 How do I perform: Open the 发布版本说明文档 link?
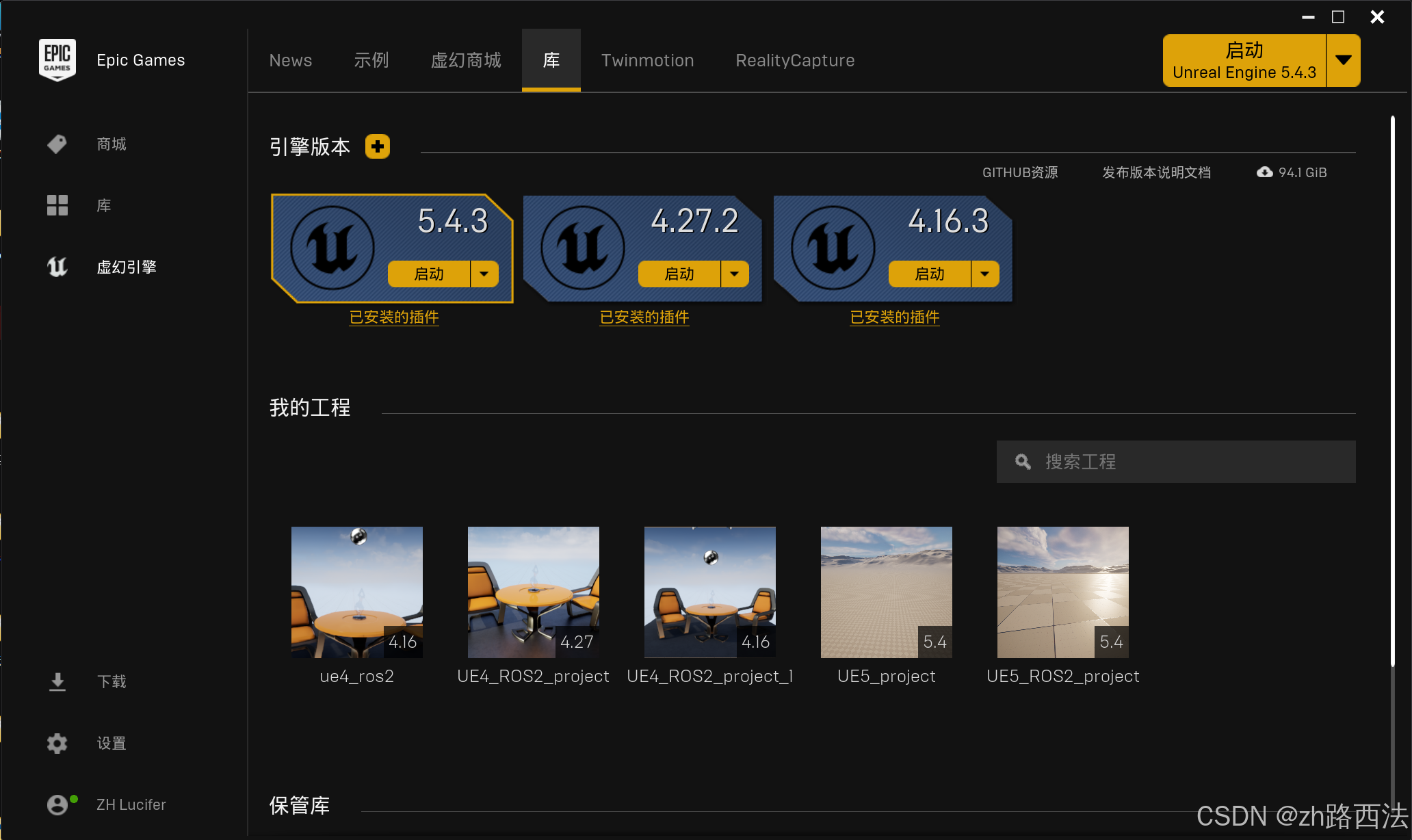[x=1156, y=172]
